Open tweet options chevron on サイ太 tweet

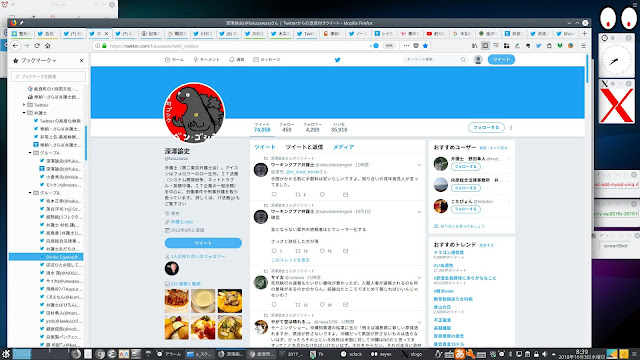click(x=419, y=278)
